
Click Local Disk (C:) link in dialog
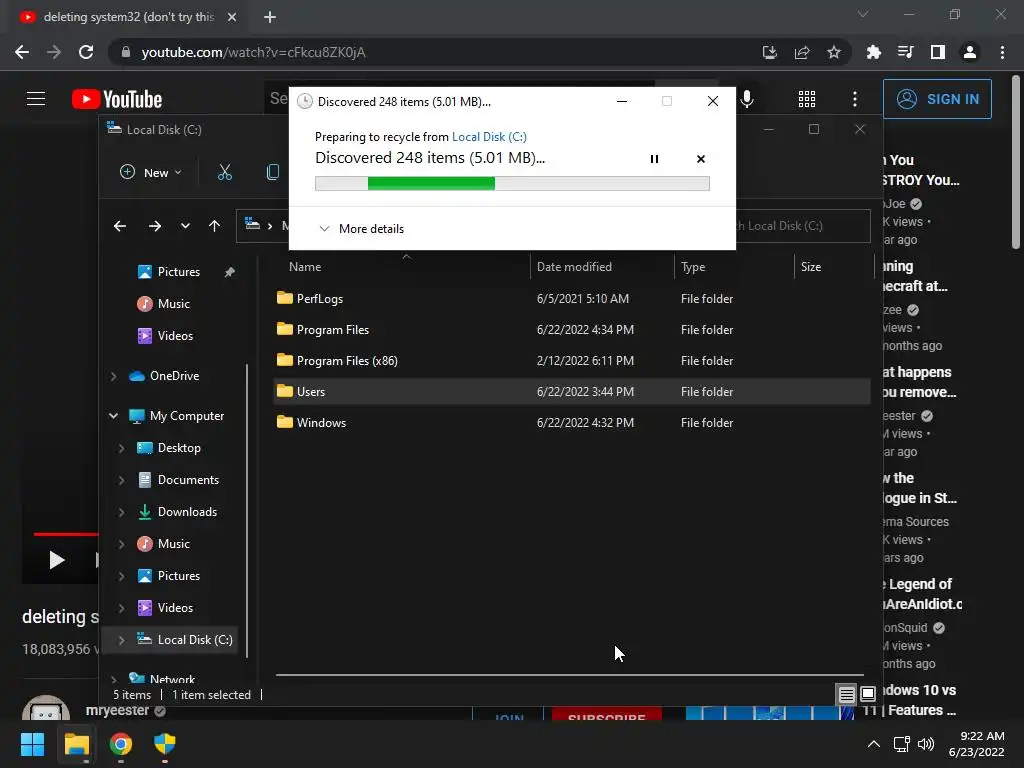coord(489,136)
